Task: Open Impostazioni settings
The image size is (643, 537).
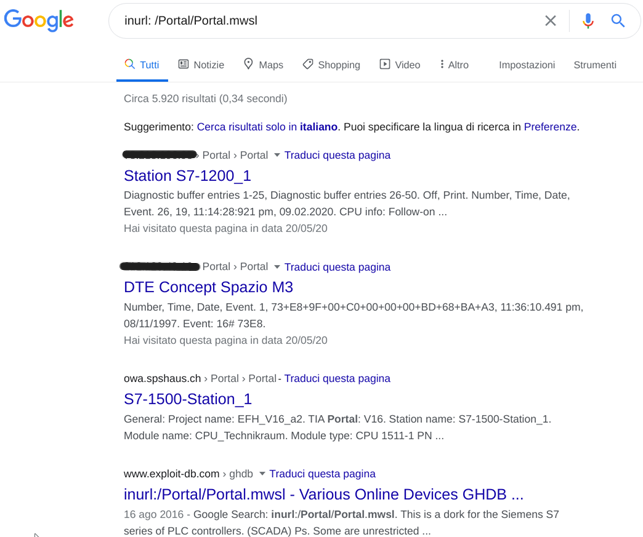Action: (527, 65)
